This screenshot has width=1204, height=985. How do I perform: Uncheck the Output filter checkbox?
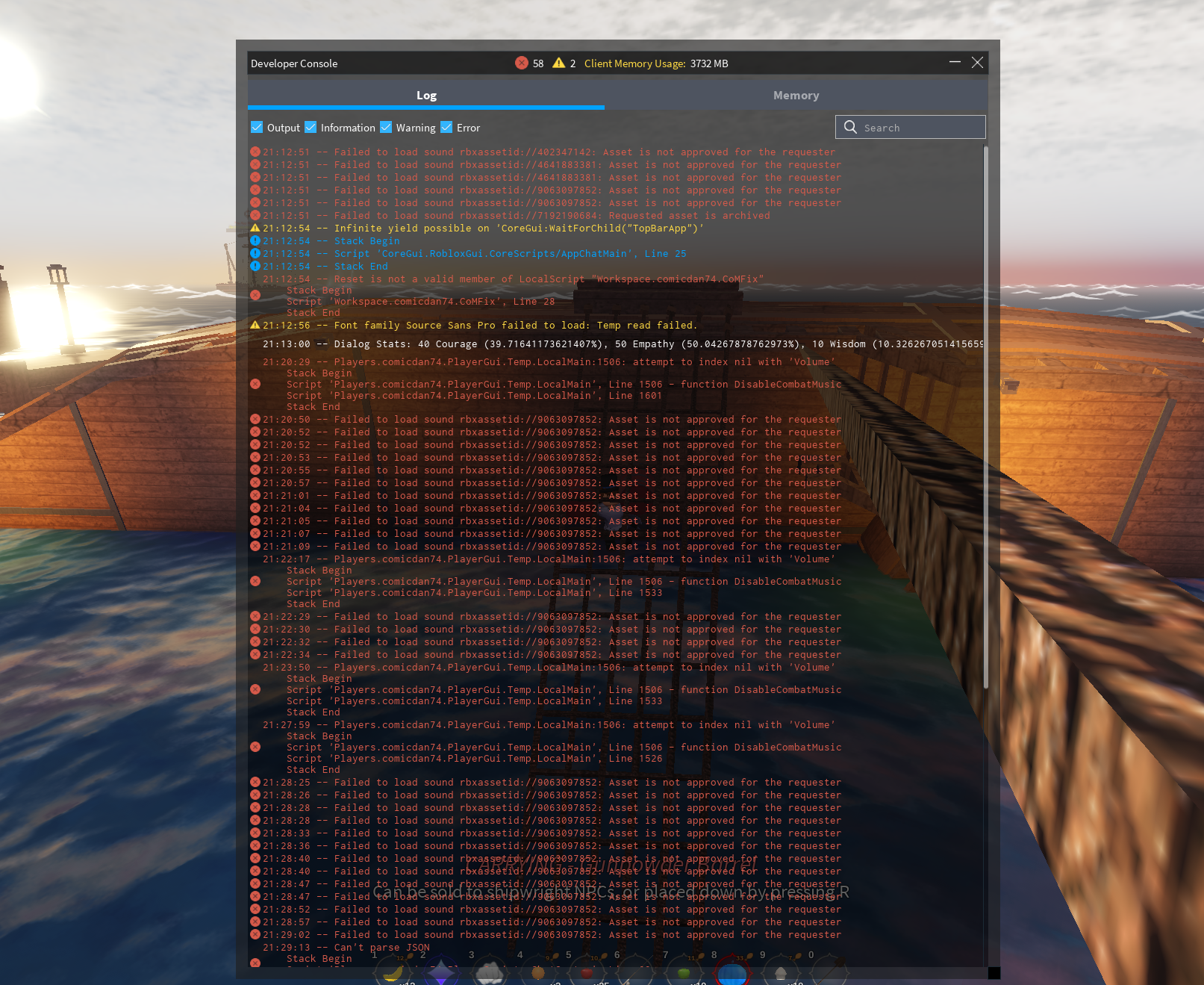coord(257,128)
